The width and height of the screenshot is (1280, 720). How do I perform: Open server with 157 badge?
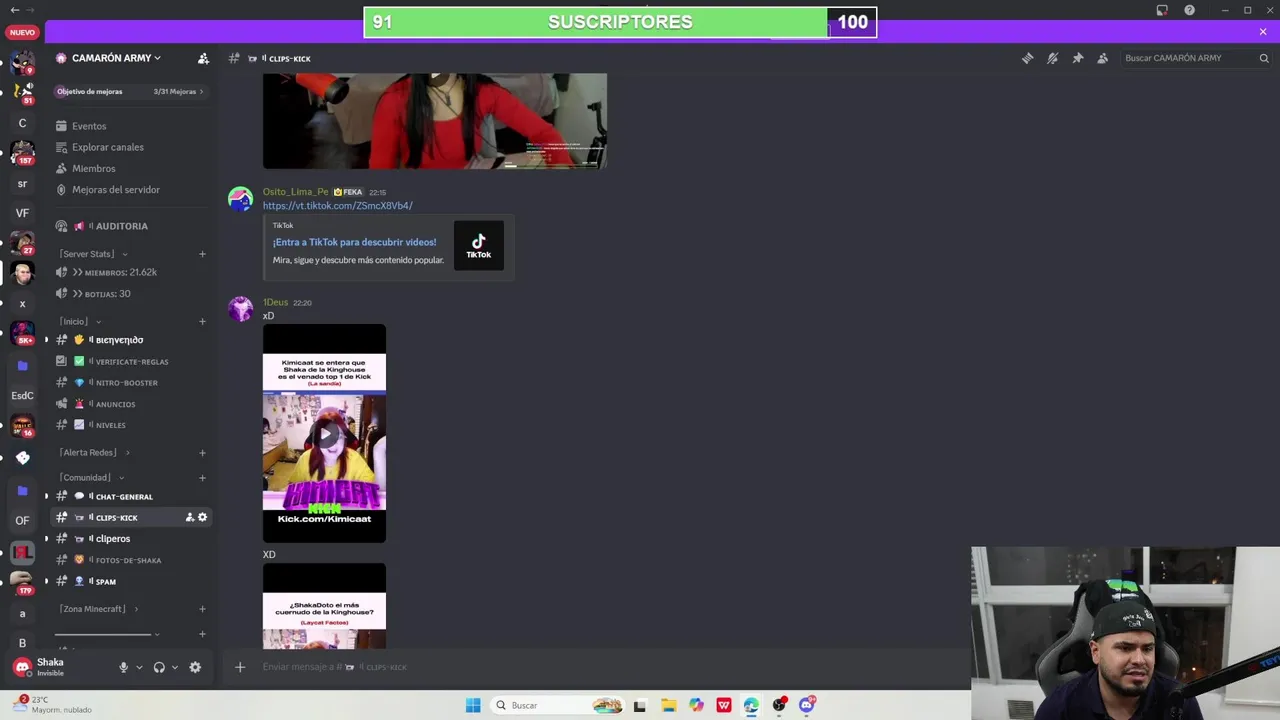click(22, 153)
